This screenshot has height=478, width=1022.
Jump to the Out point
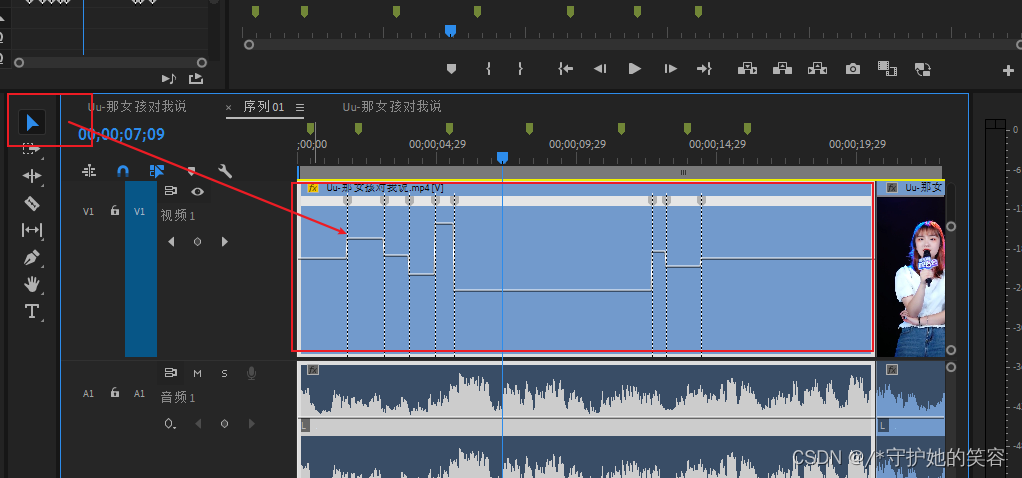[705, 68]
